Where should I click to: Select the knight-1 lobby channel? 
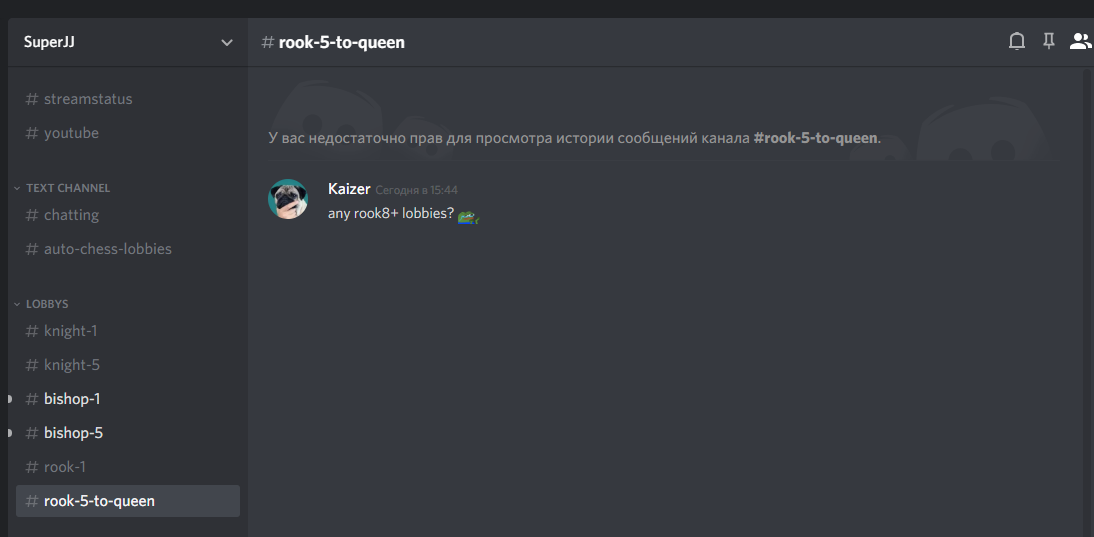128,331
